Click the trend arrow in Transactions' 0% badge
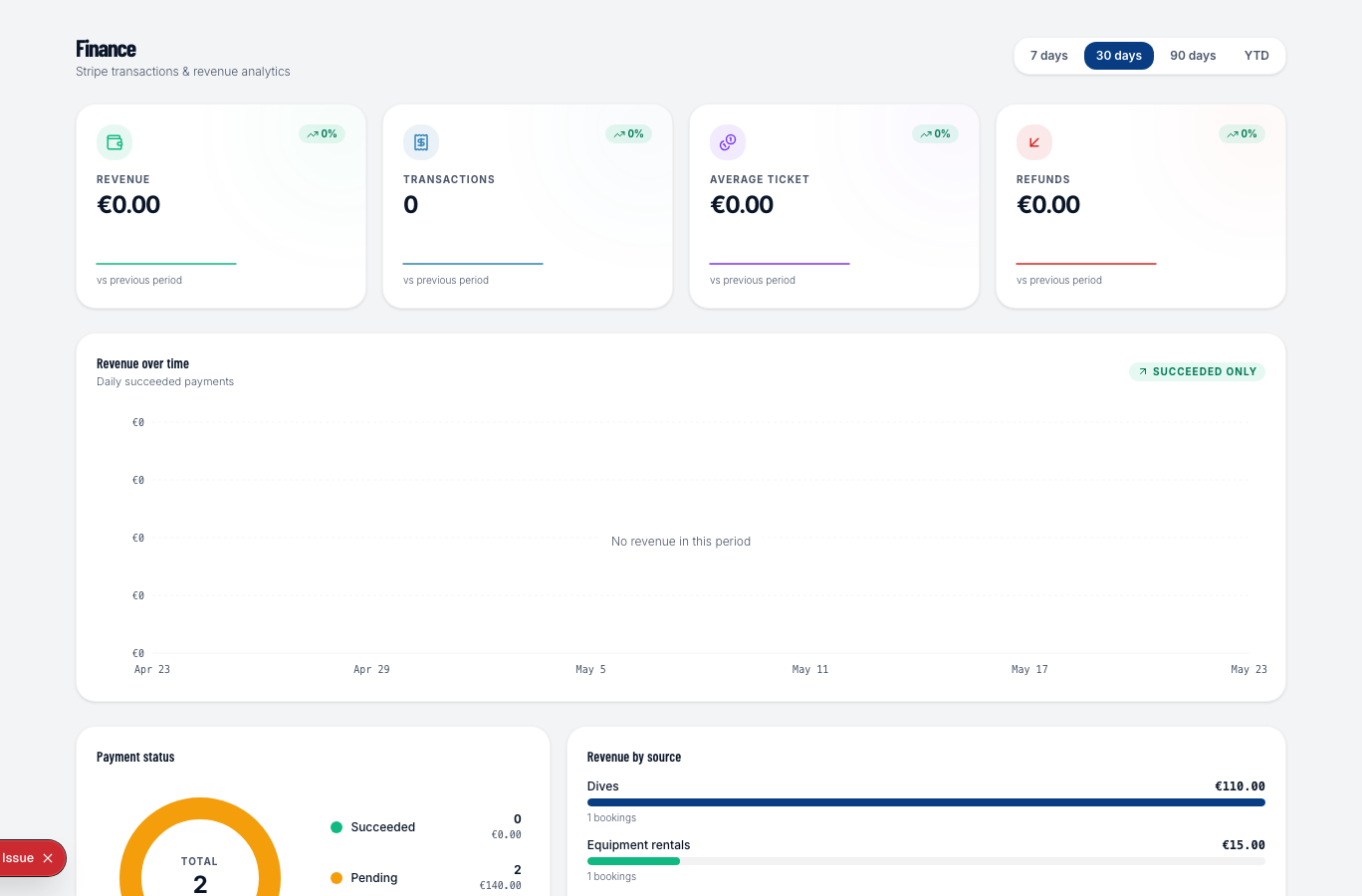Screen dimensions: 1362x896 pyautogui.click(x=619, y=134)
